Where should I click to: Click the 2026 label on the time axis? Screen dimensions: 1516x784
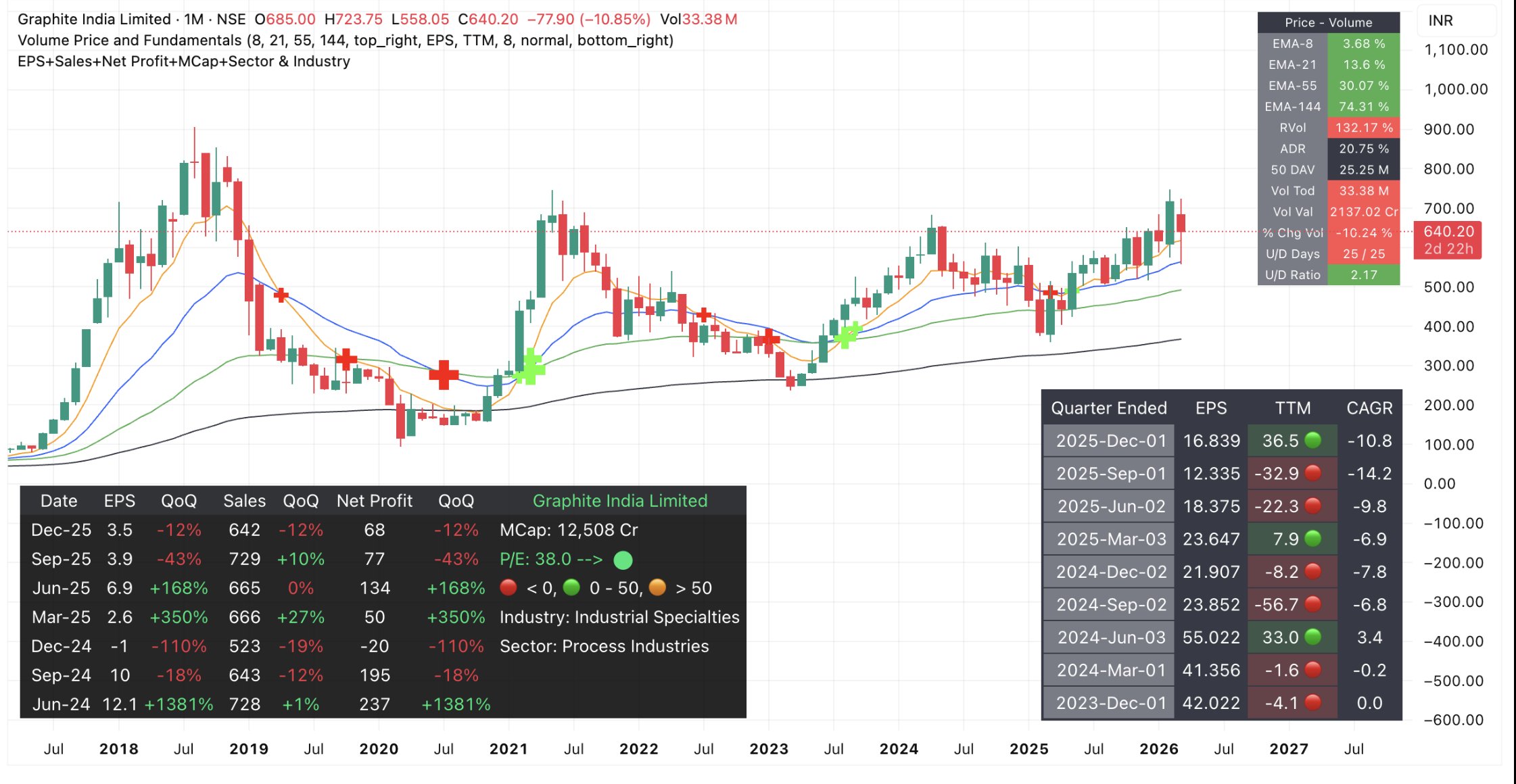click(x=1158, y=749)
